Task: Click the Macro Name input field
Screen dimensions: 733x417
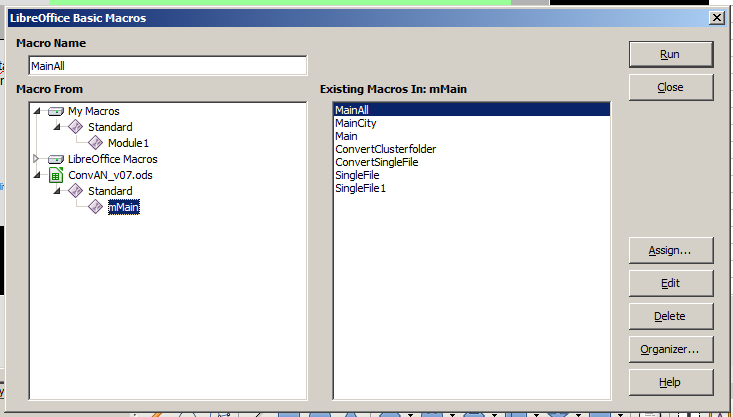Action: click(168, 66)
